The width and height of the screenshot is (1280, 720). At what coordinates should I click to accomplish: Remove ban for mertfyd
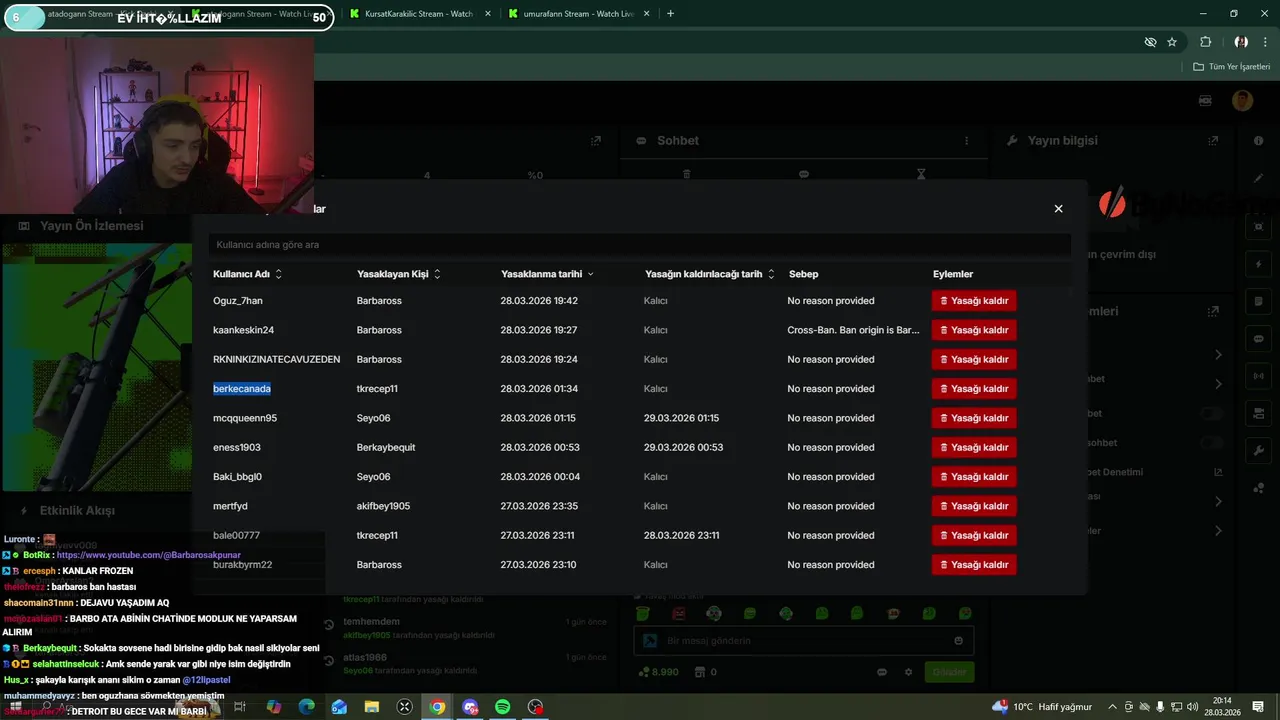pos(974,506)
